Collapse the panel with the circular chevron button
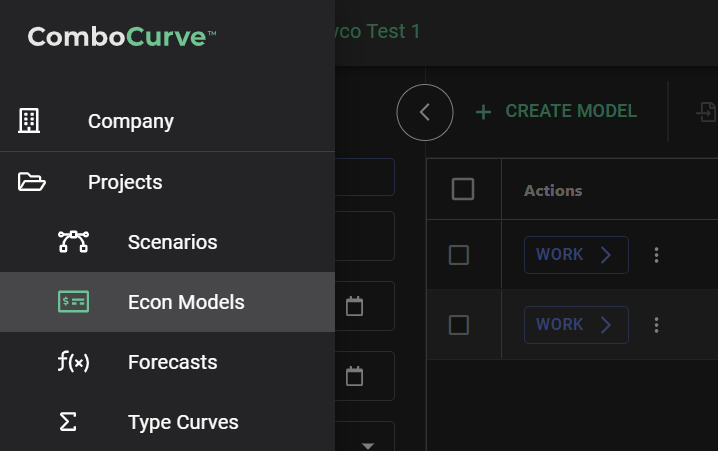Viewport: 718px width, 451px height. tap(425, 112)
